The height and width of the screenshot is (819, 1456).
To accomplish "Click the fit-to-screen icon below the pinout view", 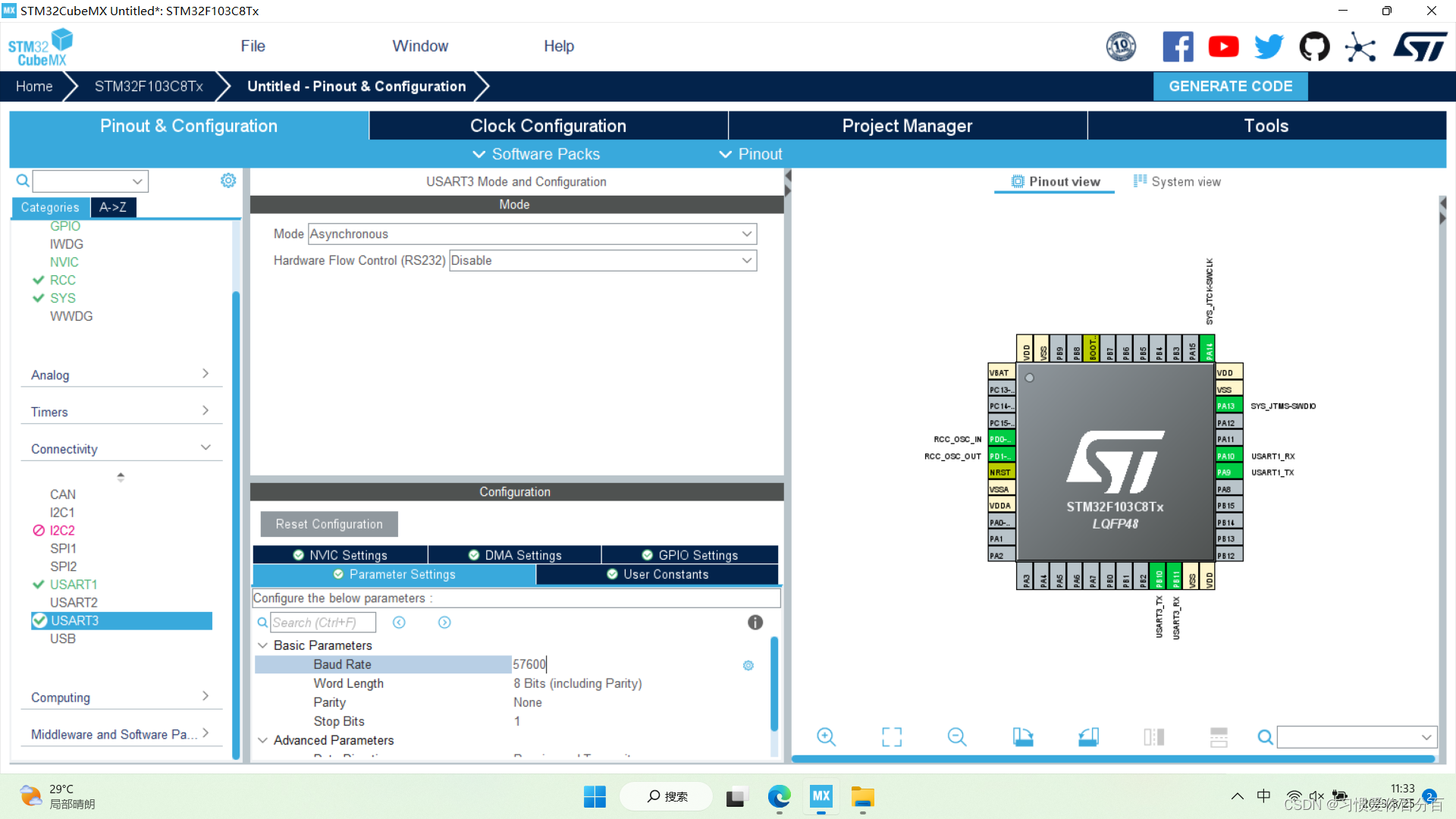I will (892, 736).
